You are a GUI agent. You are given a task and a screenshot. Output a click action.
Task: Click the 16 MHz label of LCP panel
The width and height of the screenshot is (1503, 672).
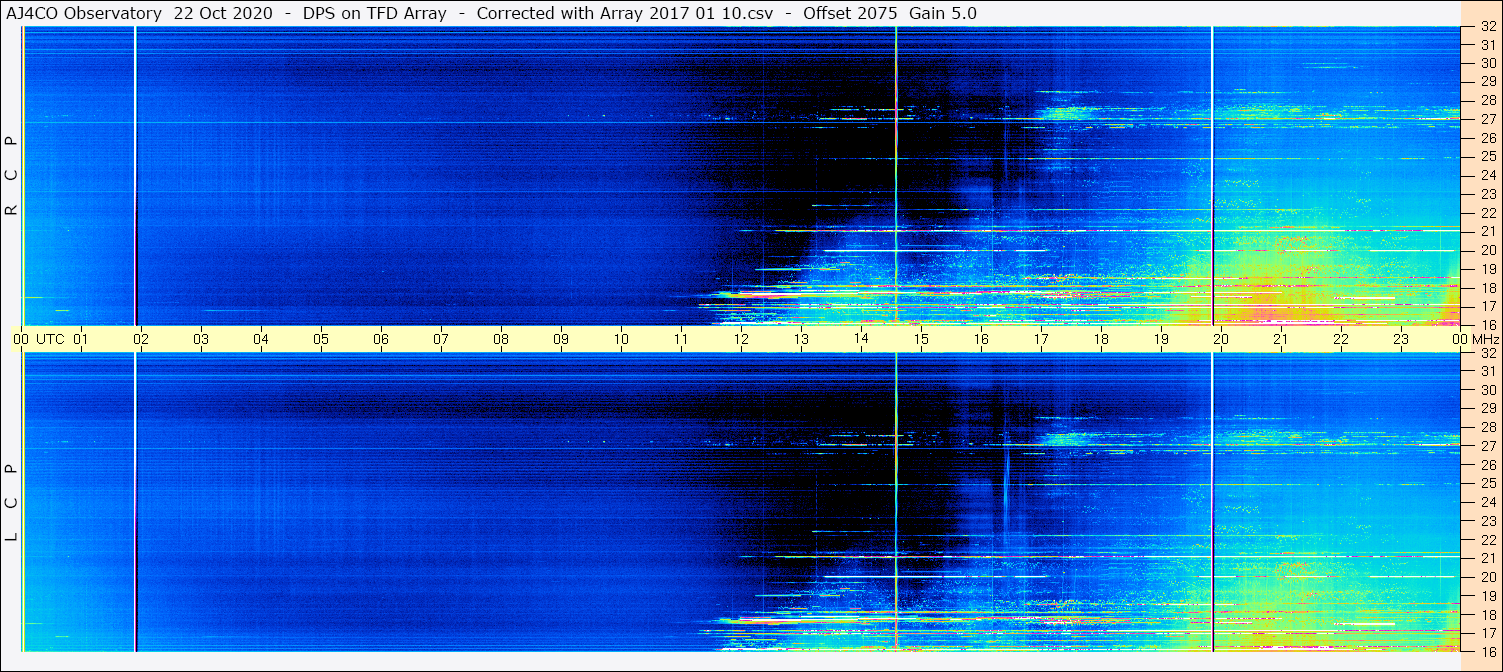pos(1487,651)
